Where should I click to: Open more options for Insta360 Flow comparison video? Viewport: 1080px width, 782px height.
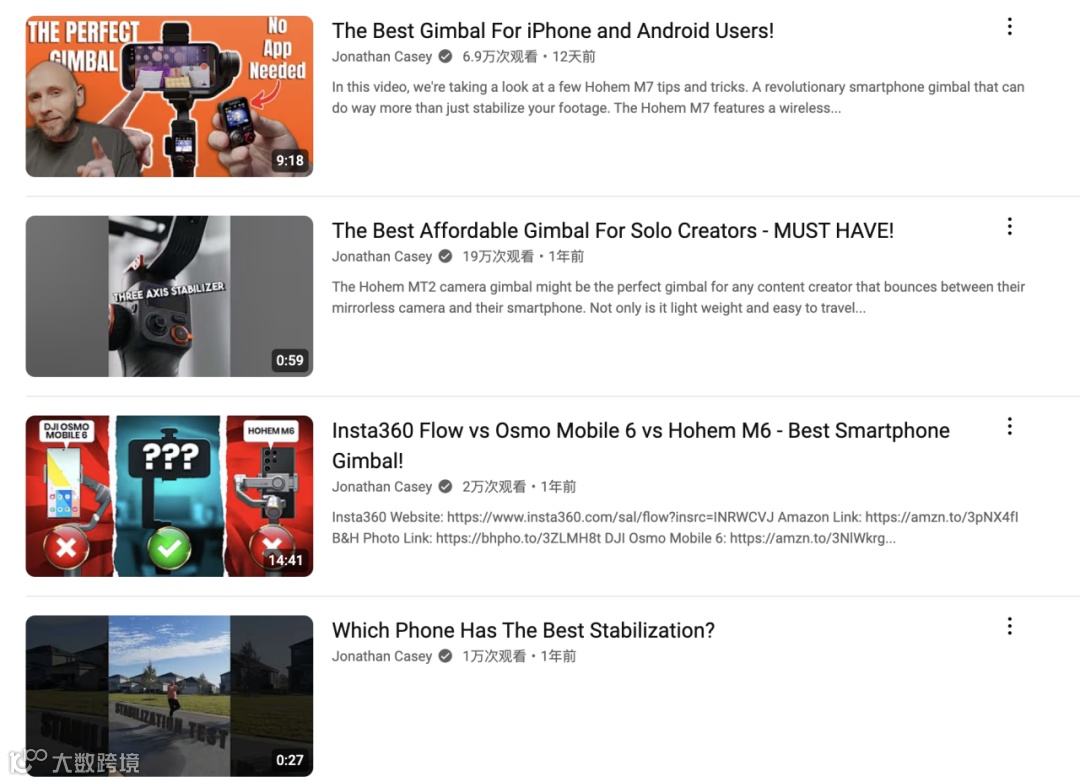tap(1009, 426)
